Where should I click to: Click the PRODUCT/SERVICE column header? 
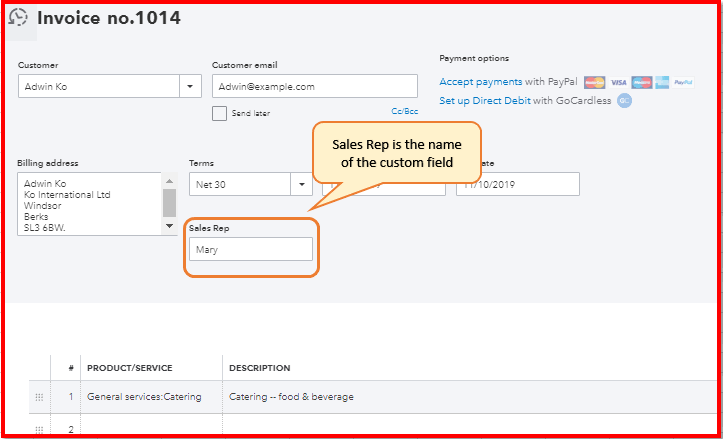click(x=130, y=368)
